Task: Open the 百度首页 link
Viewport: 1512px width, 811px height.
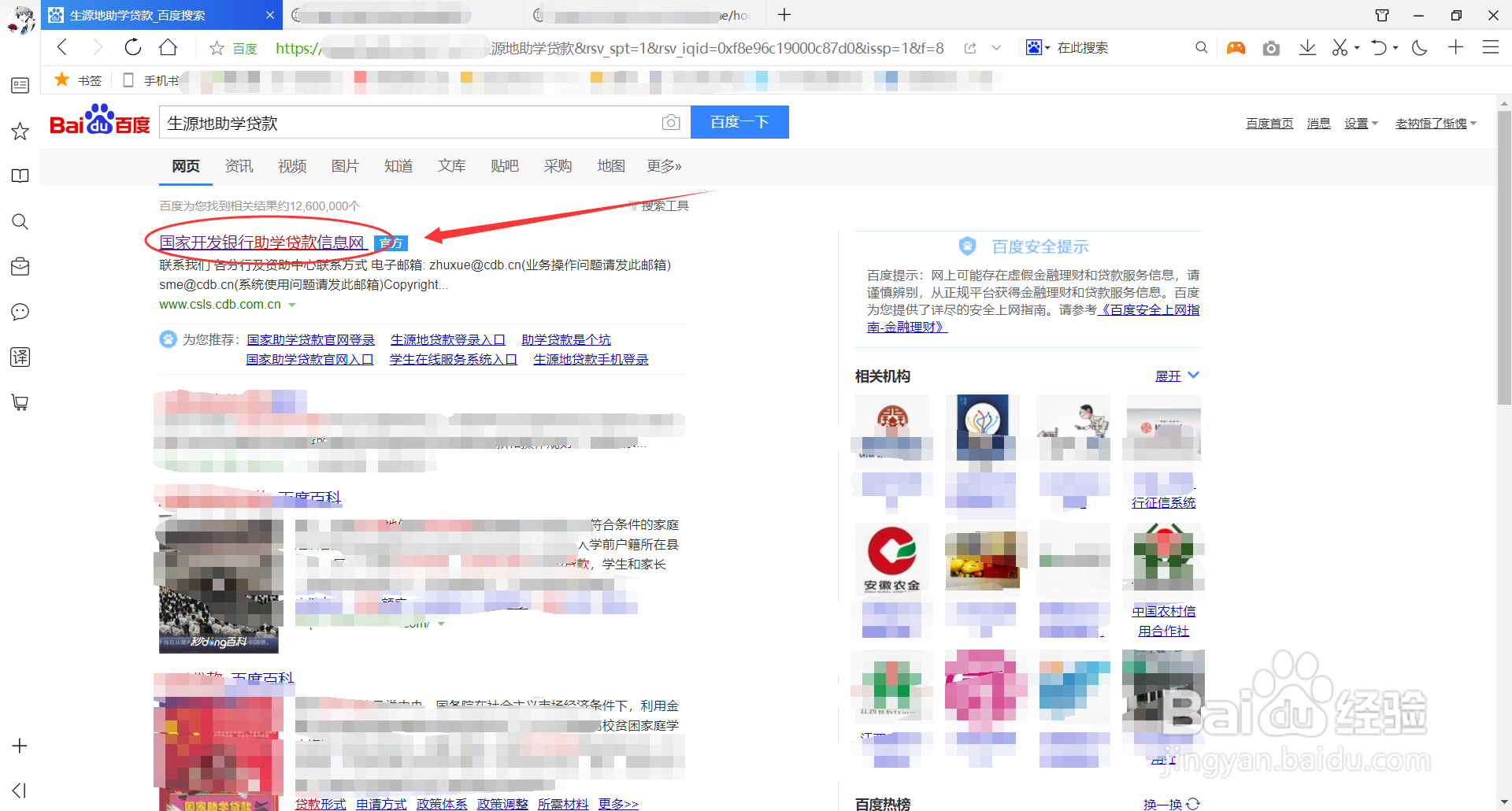Action: tap(1269, 124)
